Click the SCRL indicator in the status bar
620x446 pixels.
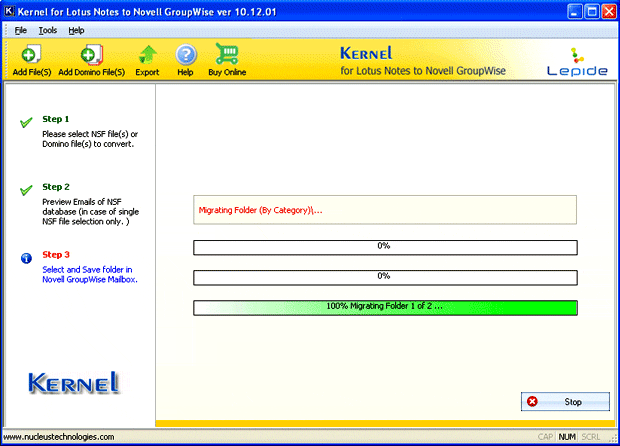591,437
